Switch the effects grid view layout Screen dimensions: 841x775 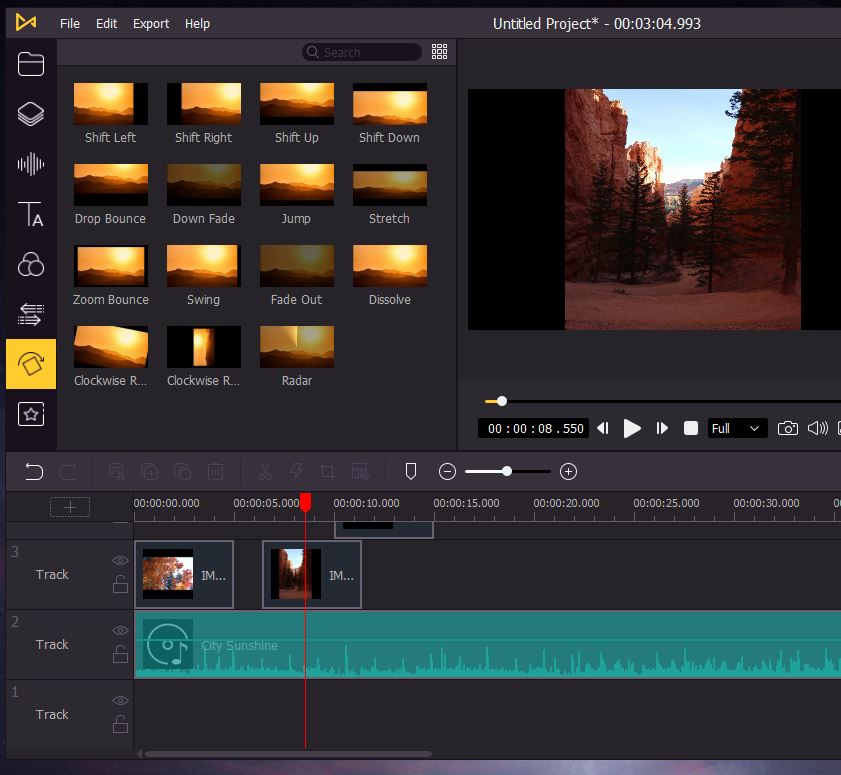tap(439, 52)
